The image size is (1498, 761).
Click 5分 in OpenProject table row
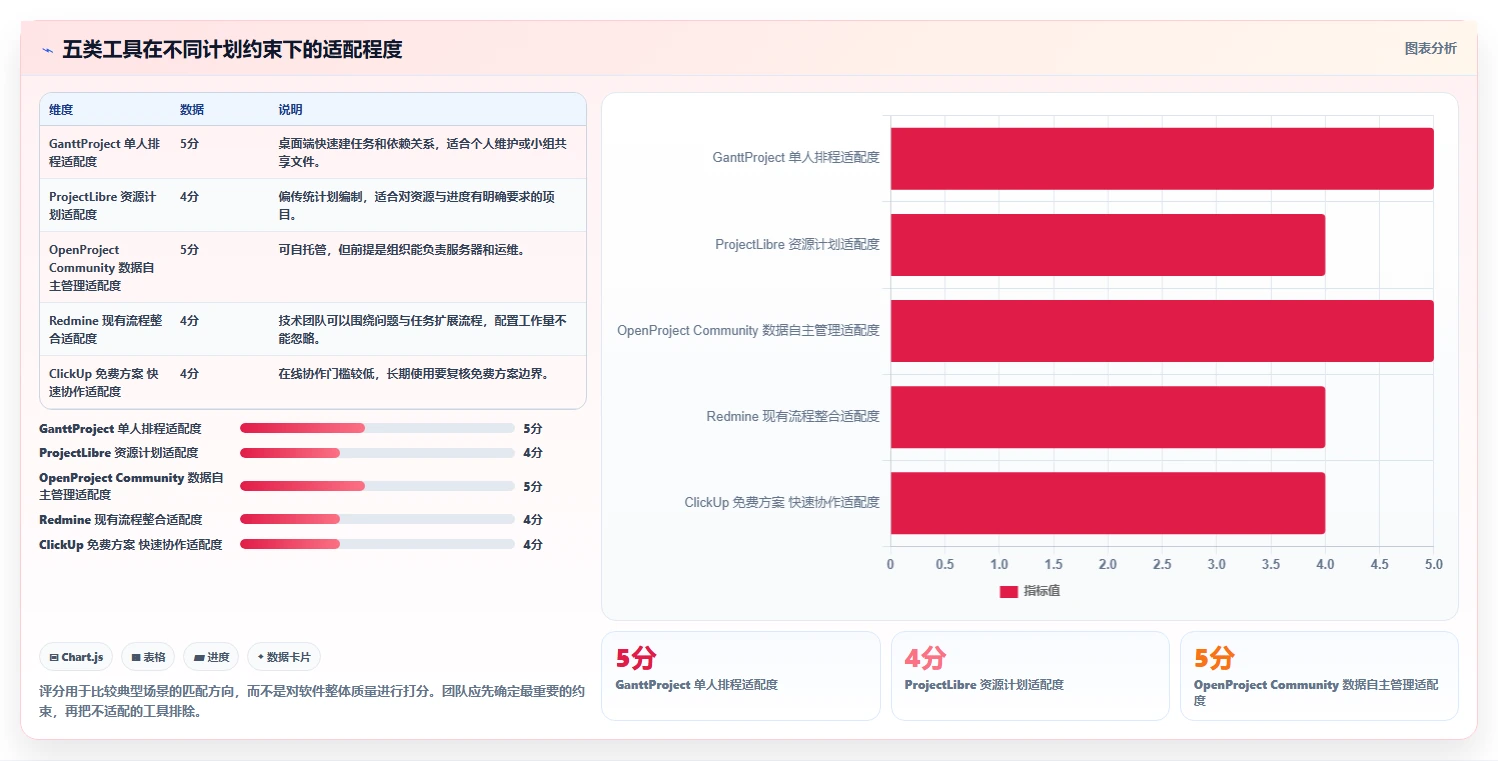pyautogui.click(x=189, y=250)
